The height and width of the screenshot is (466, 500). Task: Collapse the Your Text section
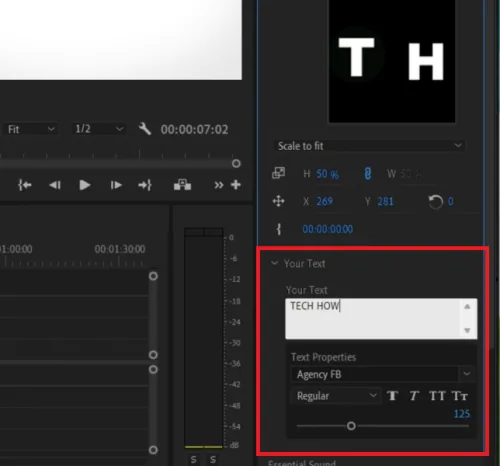click(x=274, y=263)
